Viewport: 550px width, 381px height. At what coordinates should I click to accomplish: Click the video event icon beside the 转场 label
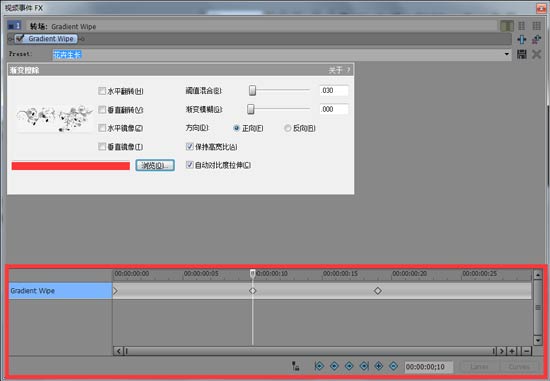pos(14,26)
